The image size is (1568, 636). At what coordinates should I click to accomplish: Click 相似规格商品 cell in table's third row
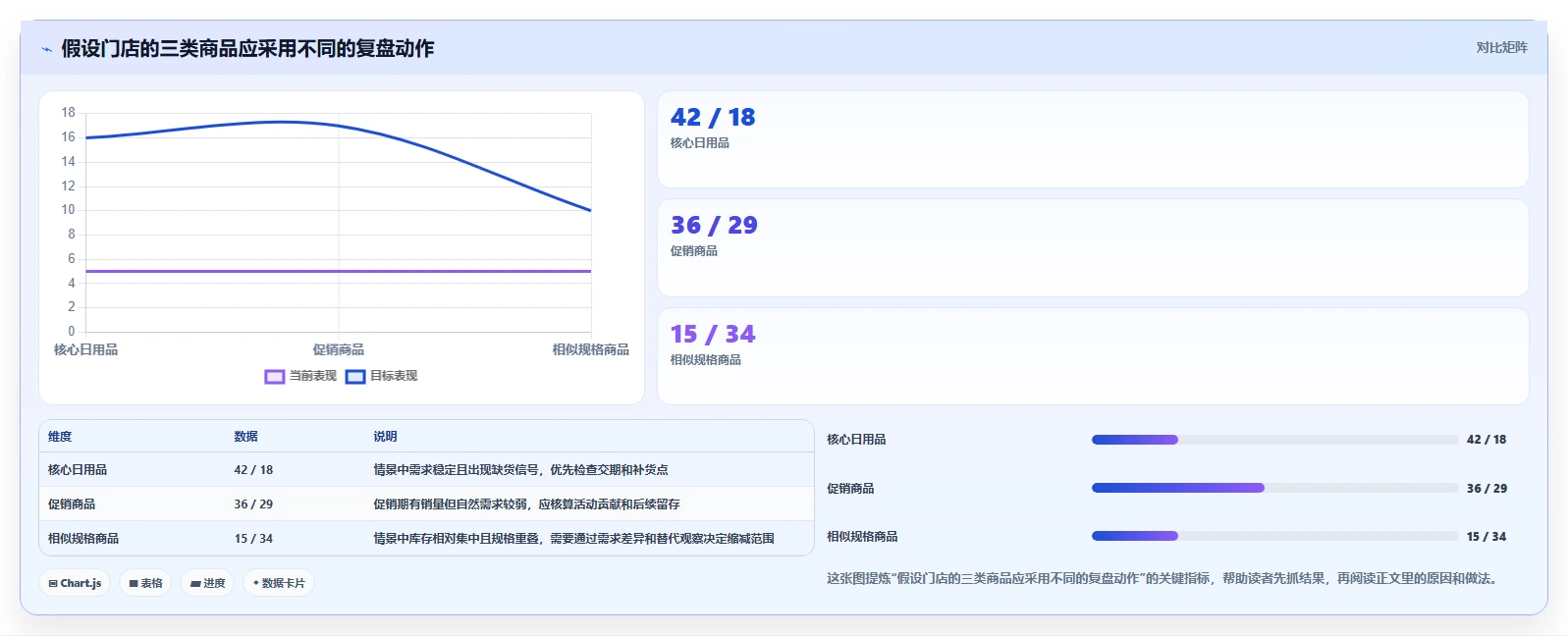(x=83, y=539)
